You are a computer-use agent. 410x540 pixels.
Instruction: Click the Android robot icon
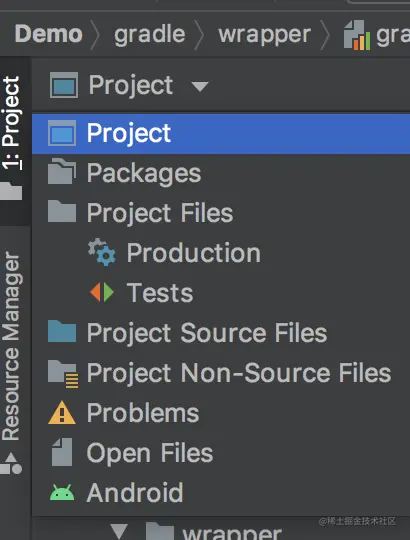pos(62,492)
